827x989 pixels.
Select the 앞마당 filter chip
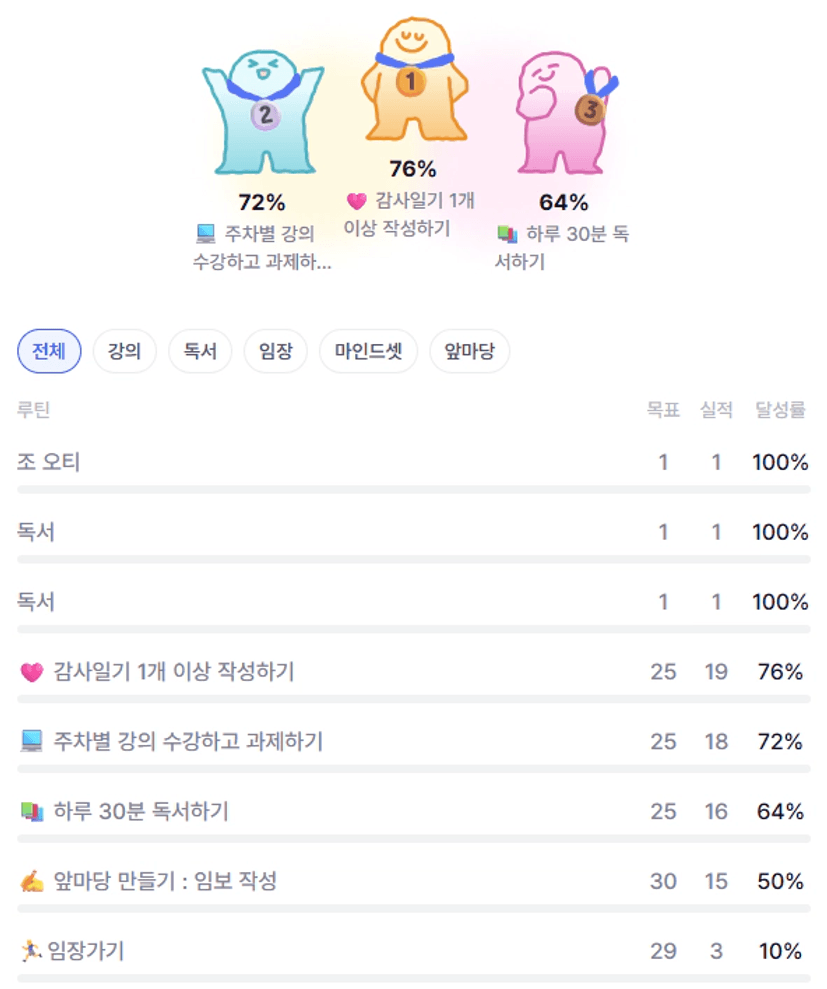click(470, 352)
